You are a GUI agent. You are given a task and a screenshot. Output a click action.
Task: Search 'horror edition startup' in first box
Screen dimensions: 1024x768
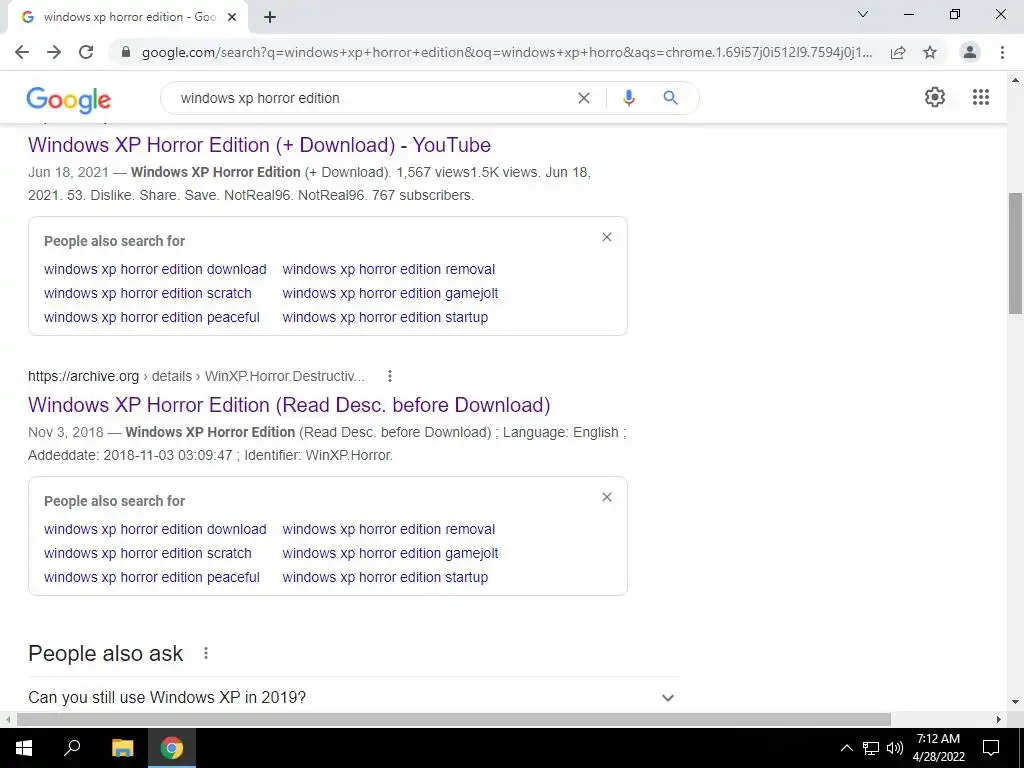click(385, 317)
